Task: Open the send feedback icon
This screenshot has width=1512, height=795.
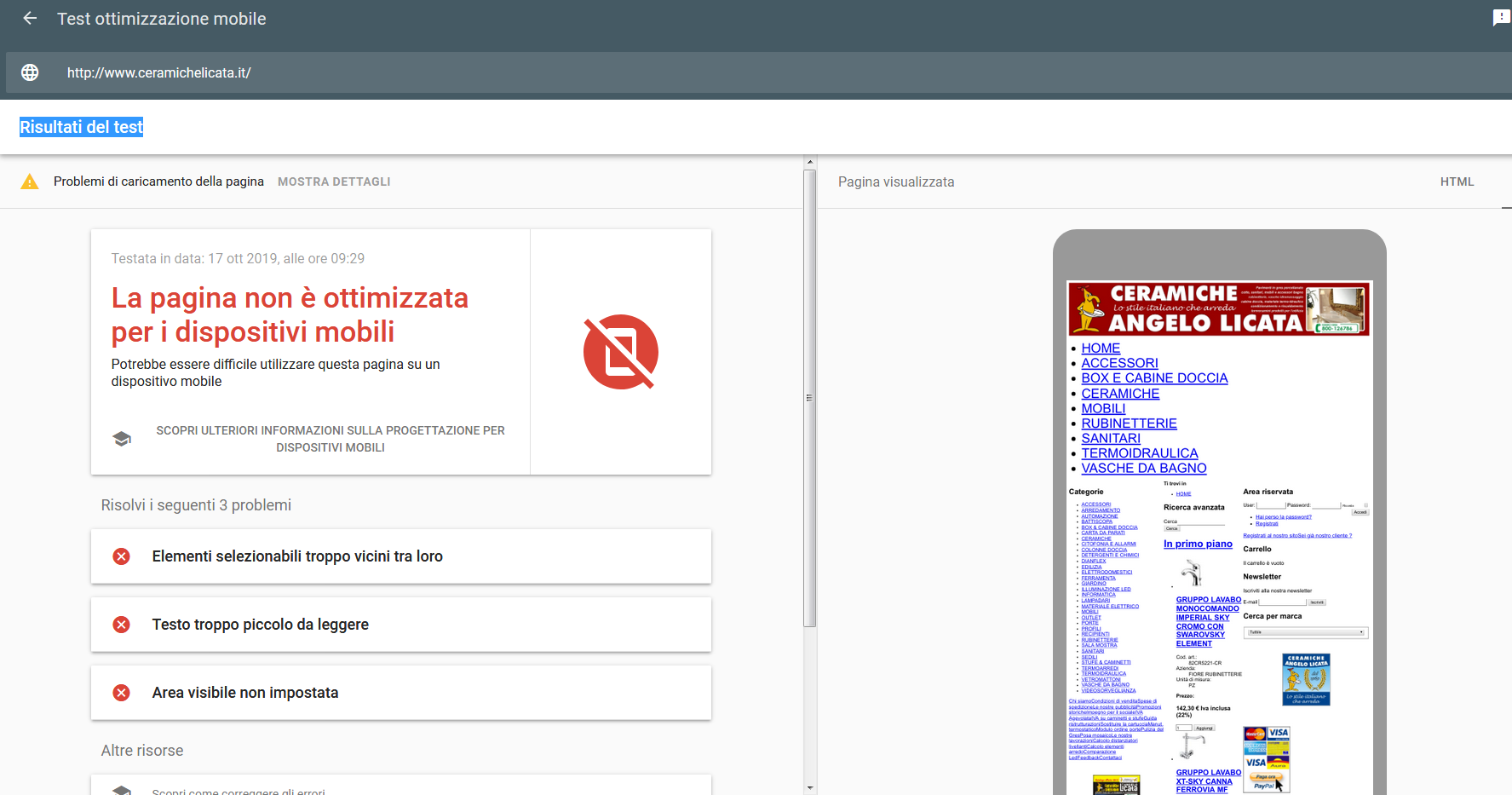Action: [x=1502, y=18]
